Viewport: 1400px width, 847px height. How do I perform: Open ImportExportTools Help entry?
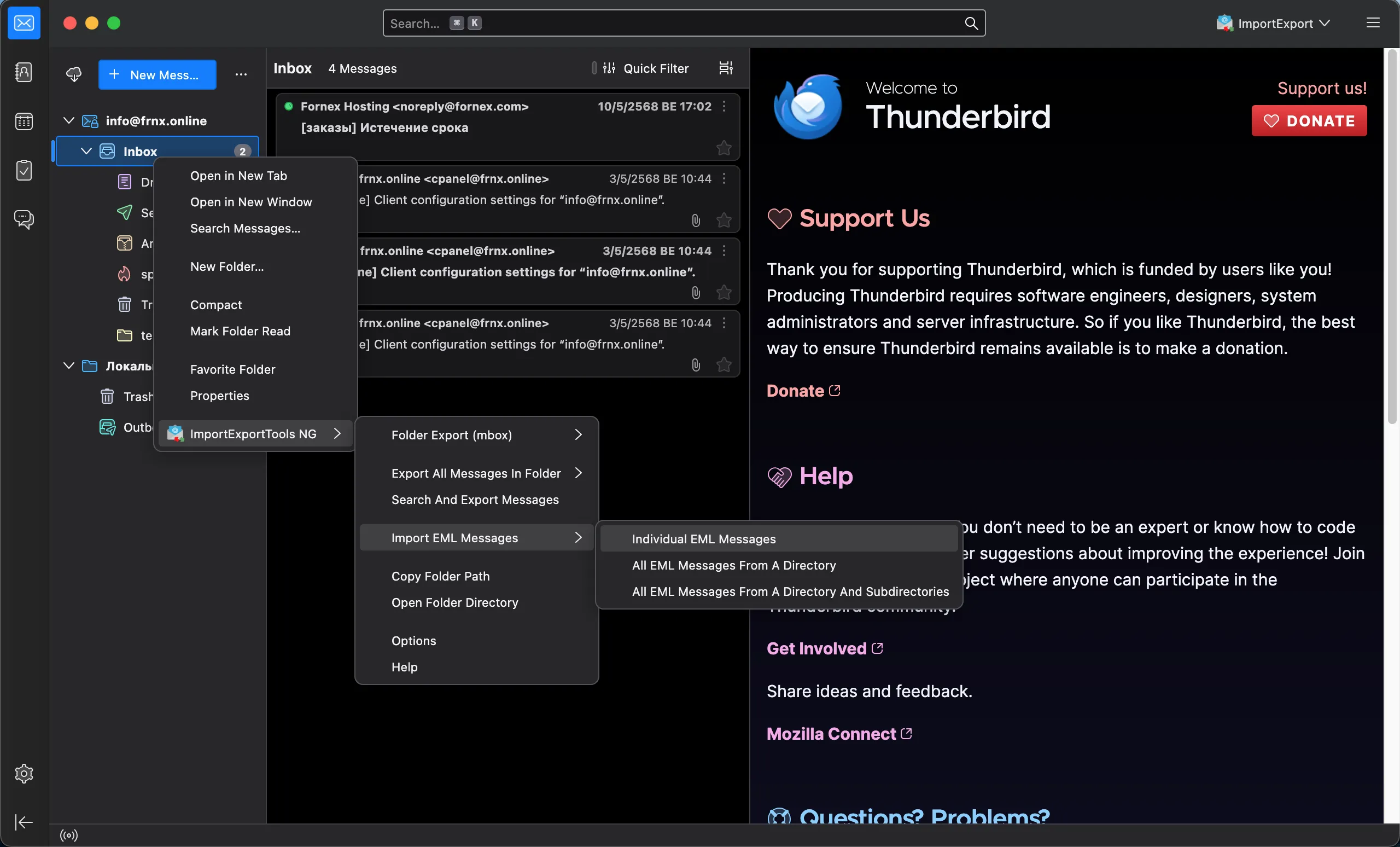[477, 667]
